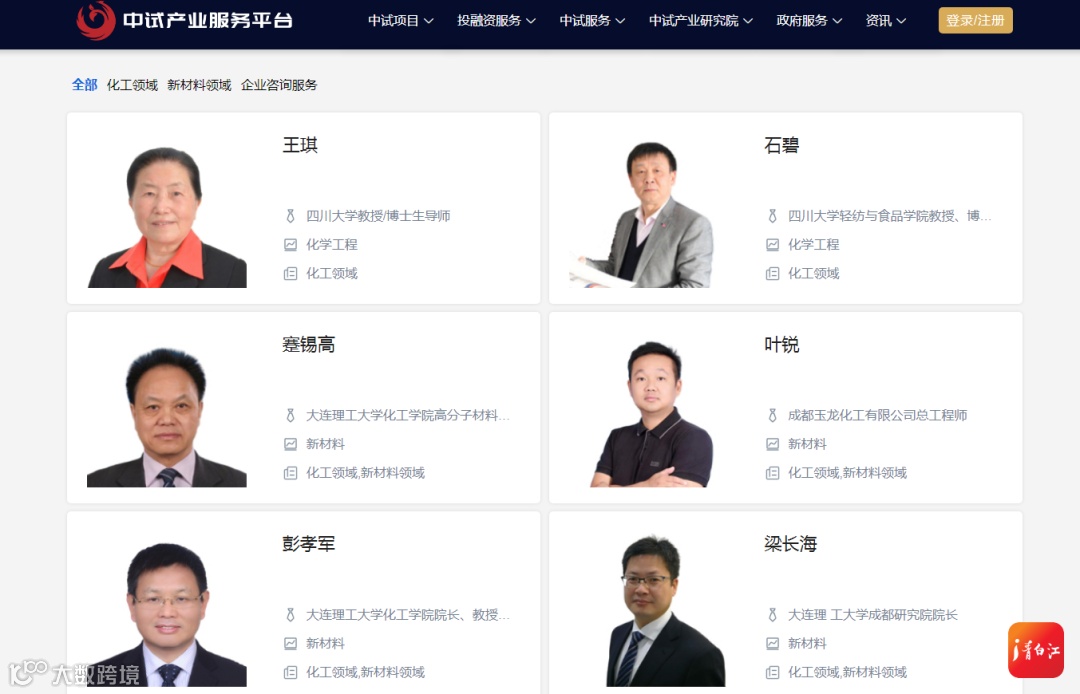Open the 政府服务 navigation menu
The height and width of the screenshot is (694, 1080).
point(809,21)
